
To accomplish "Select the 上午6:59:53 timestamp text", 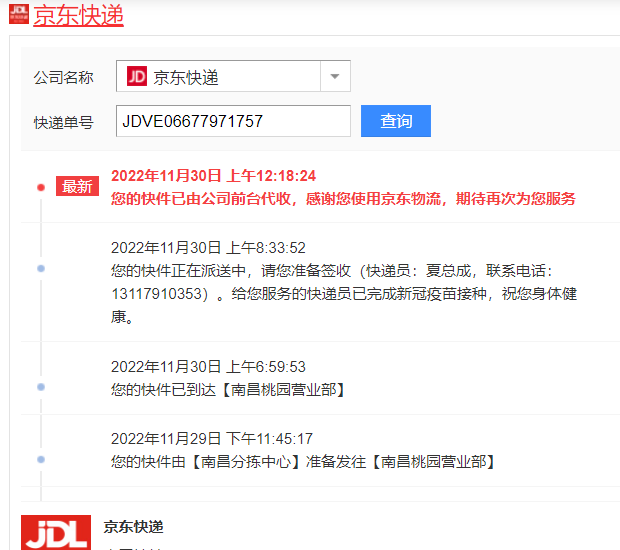I will click(208, 367).
